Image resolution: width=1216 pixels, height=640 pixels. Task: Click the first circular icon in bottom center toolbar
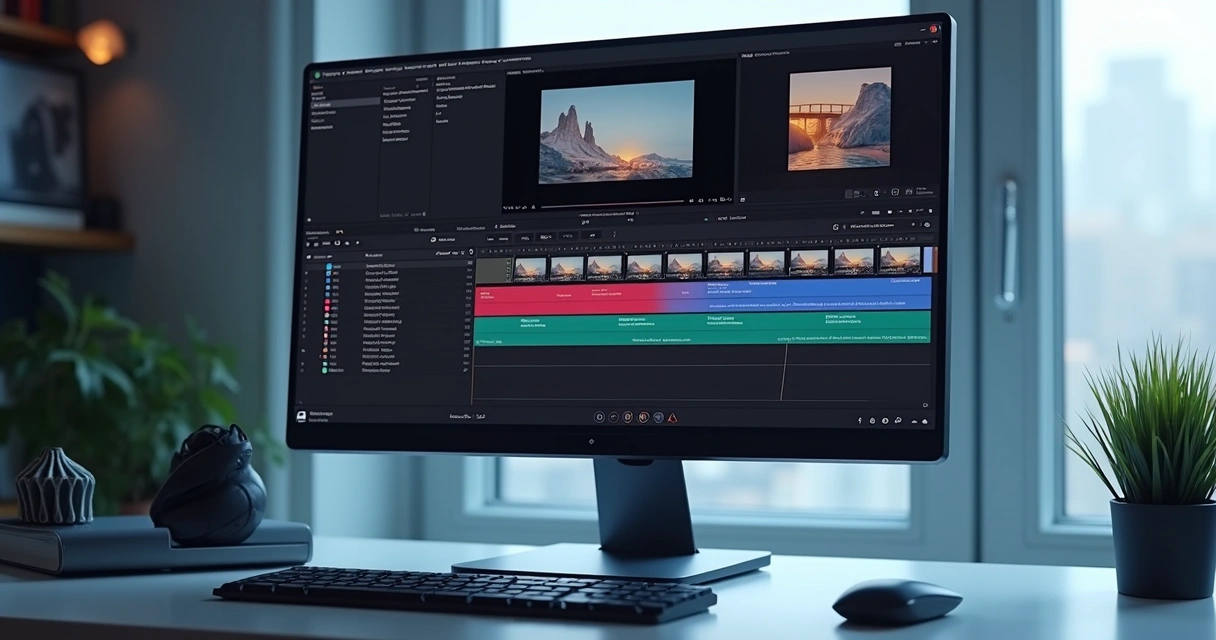[599, 417]
